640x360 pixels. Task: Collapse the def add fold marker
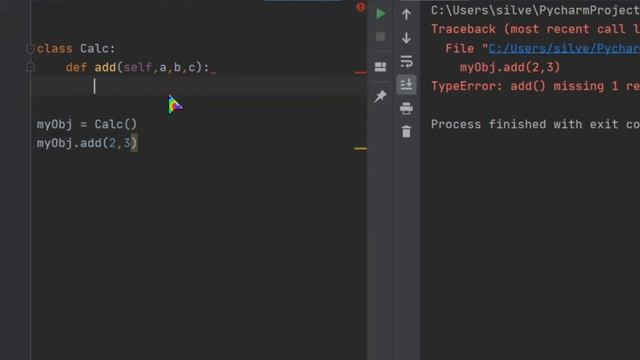click(31, 67)
